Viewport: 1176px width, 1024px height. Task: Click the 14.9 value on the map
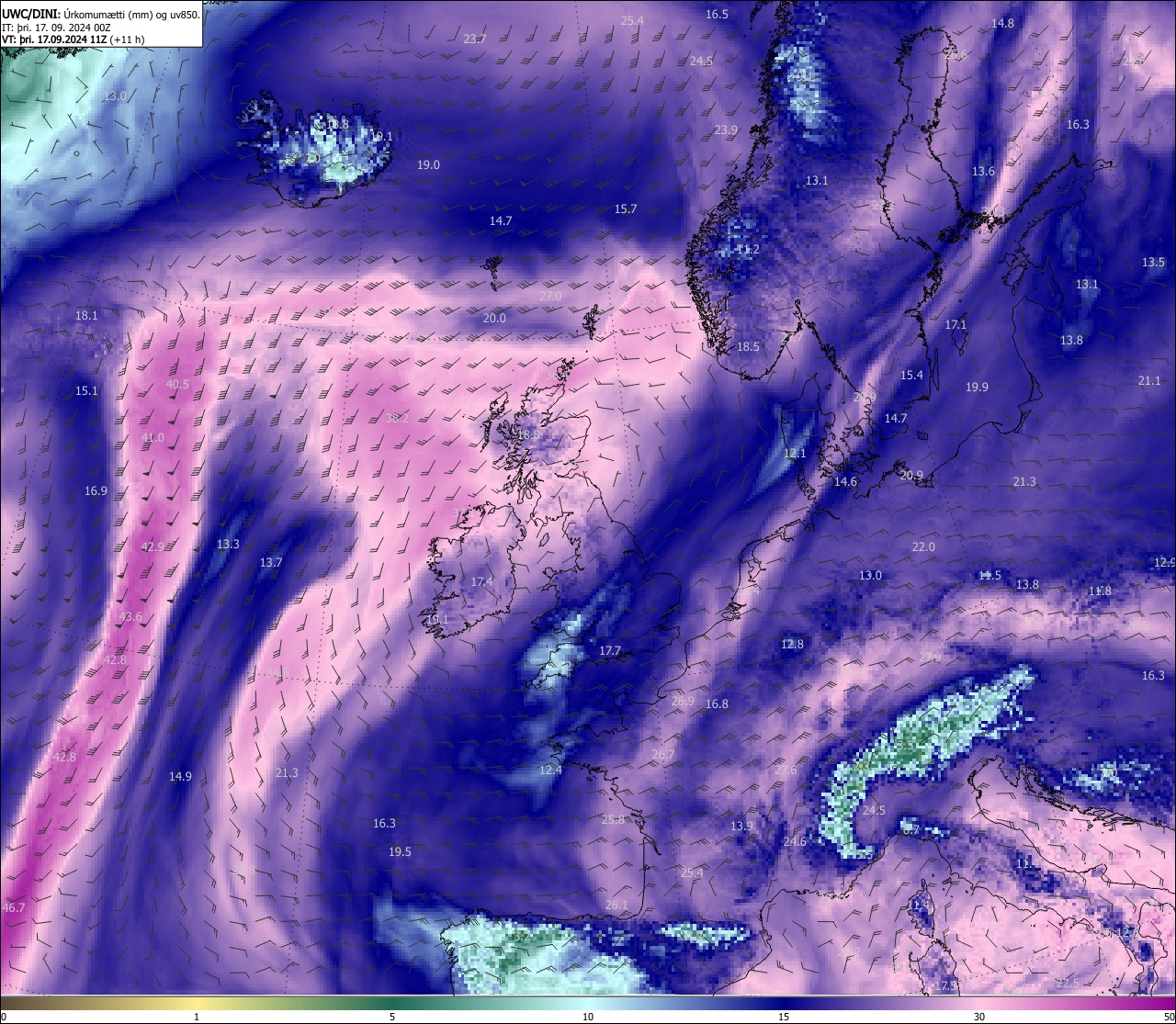click(180, 776)
